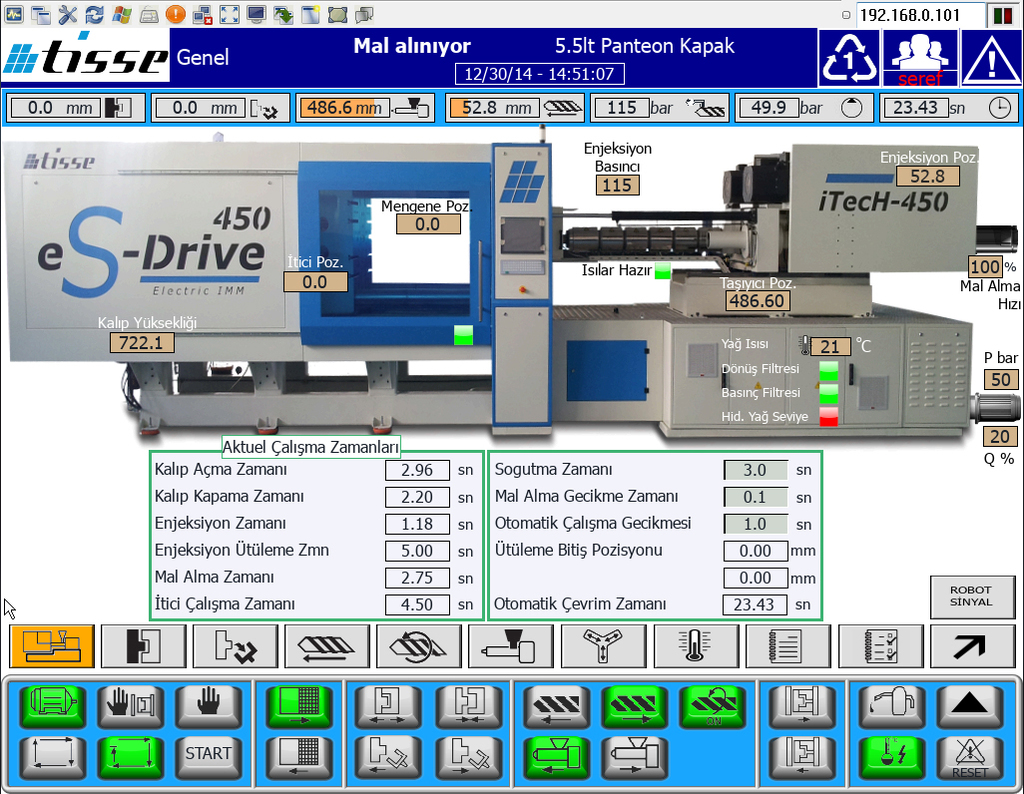
Task: Toggle the green heater thermometer button
Action: (x=892, y=757)
